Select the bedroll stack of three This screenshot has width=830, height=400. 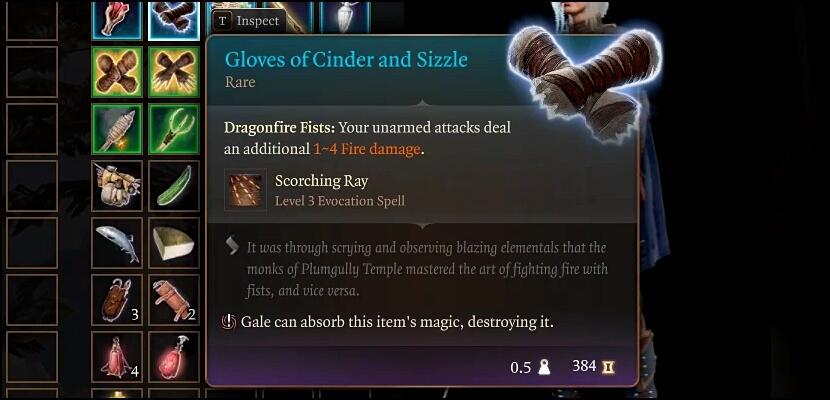pyautogui.click(x=117, y=300)
